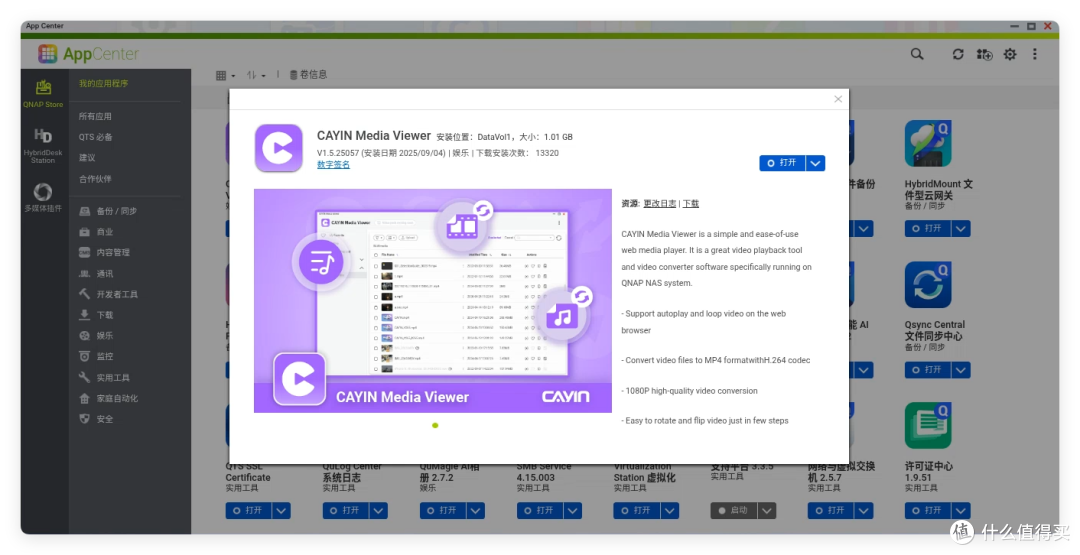Open the HybridDesk Station section
Screen dimensions: 1080x555
pos(43,145)
